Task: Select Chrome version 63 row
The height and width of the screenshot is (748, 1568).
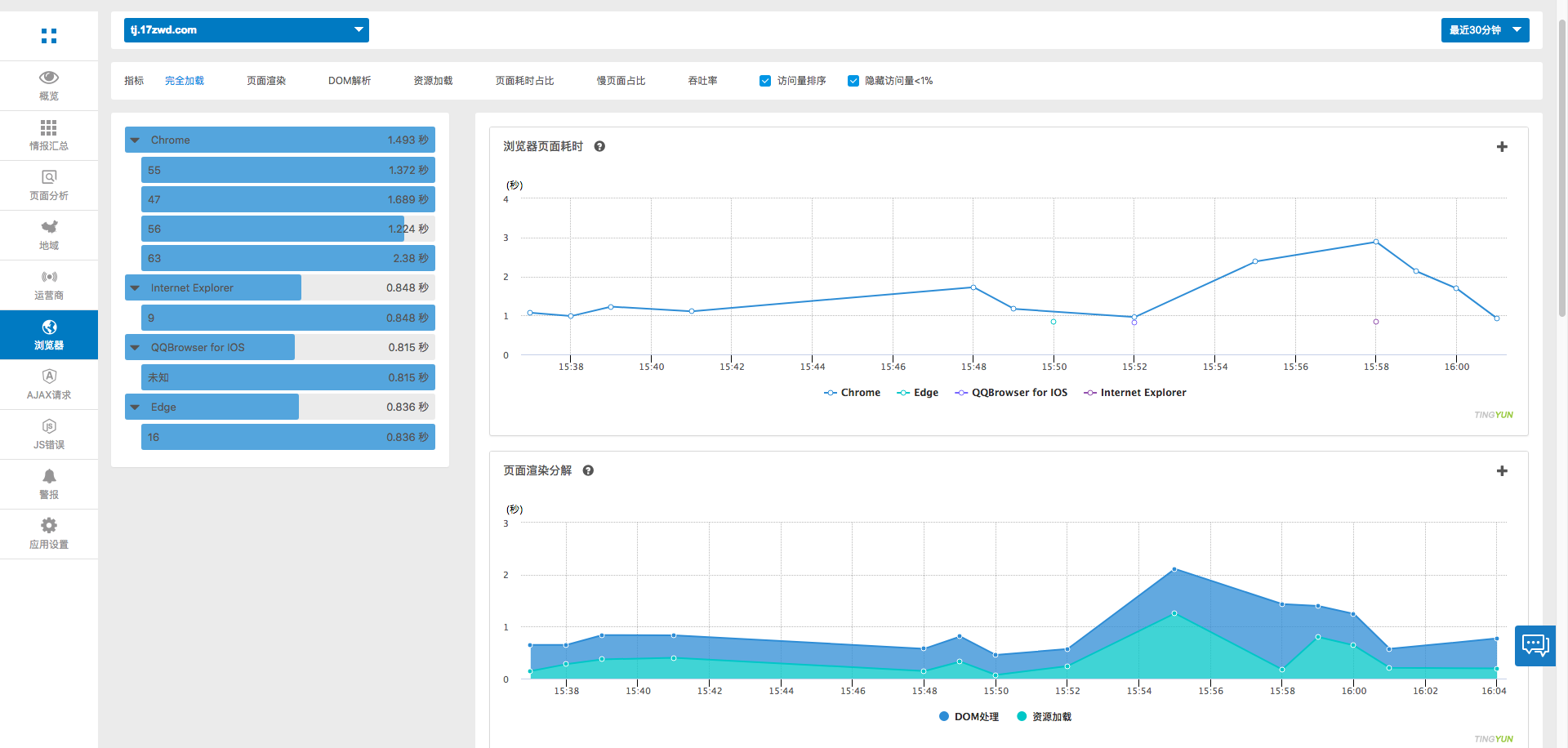Action: (288, 258)
